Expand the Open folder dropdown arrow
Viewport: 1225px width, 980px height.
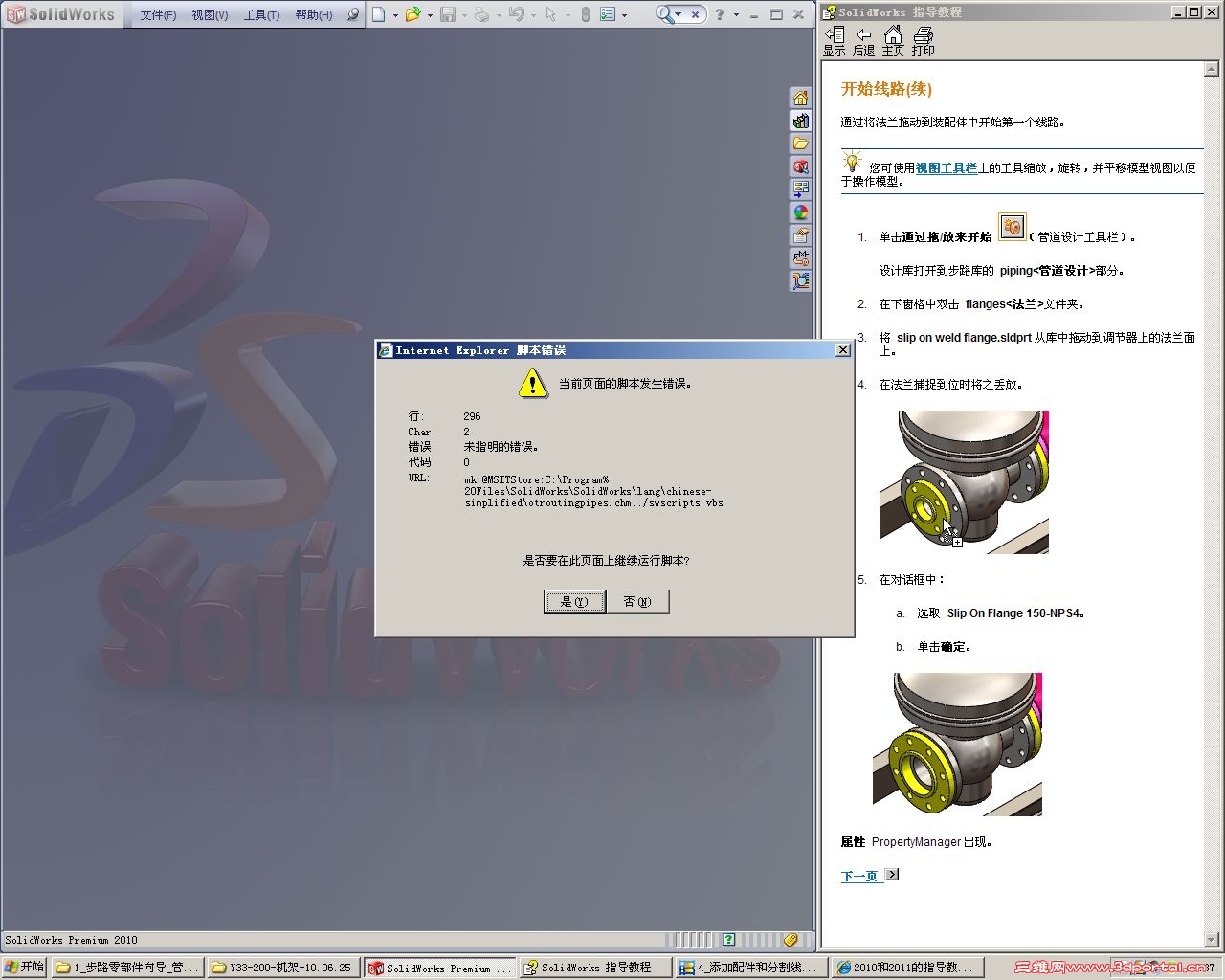pos(430,15)
